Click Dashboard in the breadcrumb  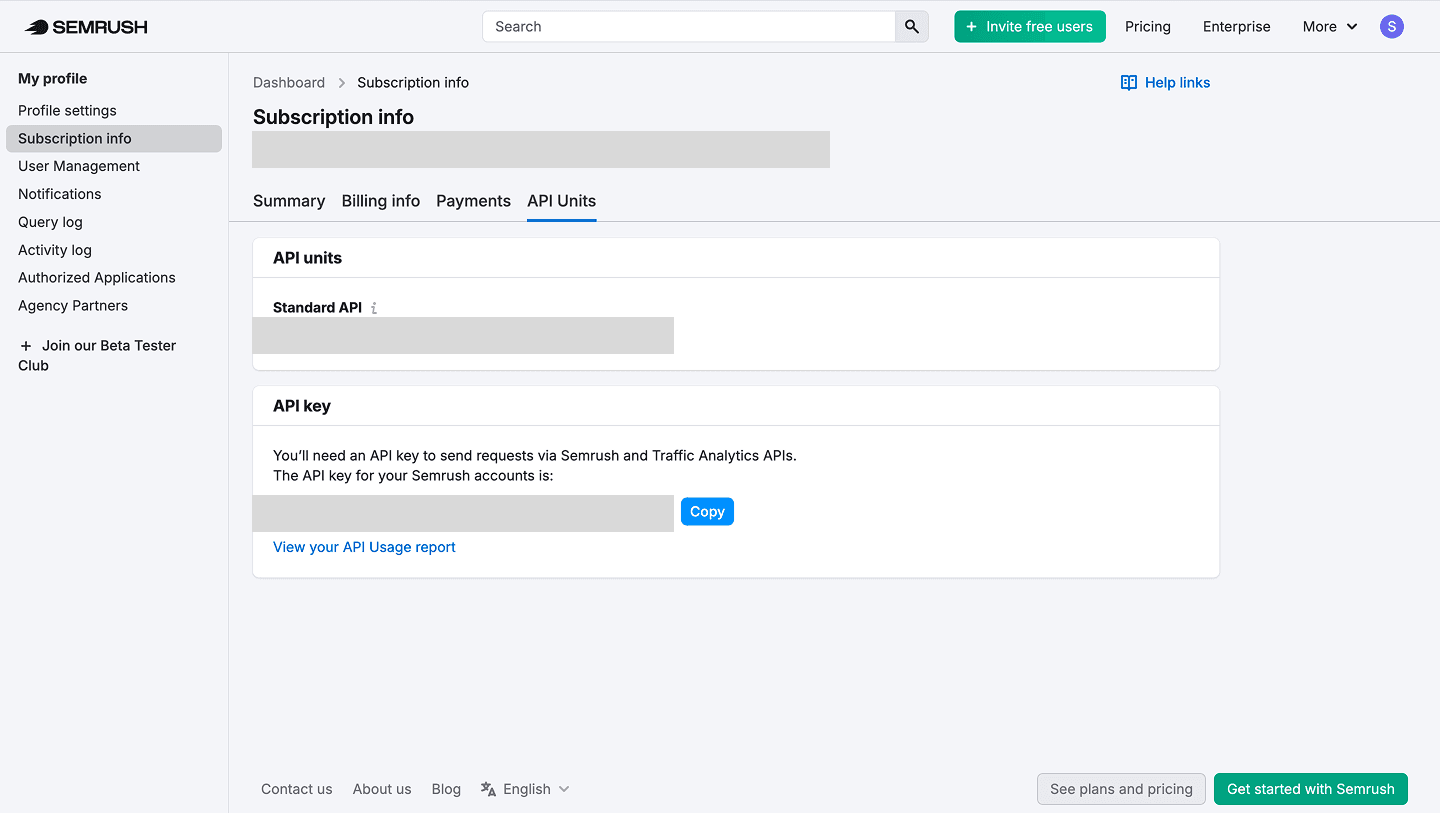tap(289, 83)
